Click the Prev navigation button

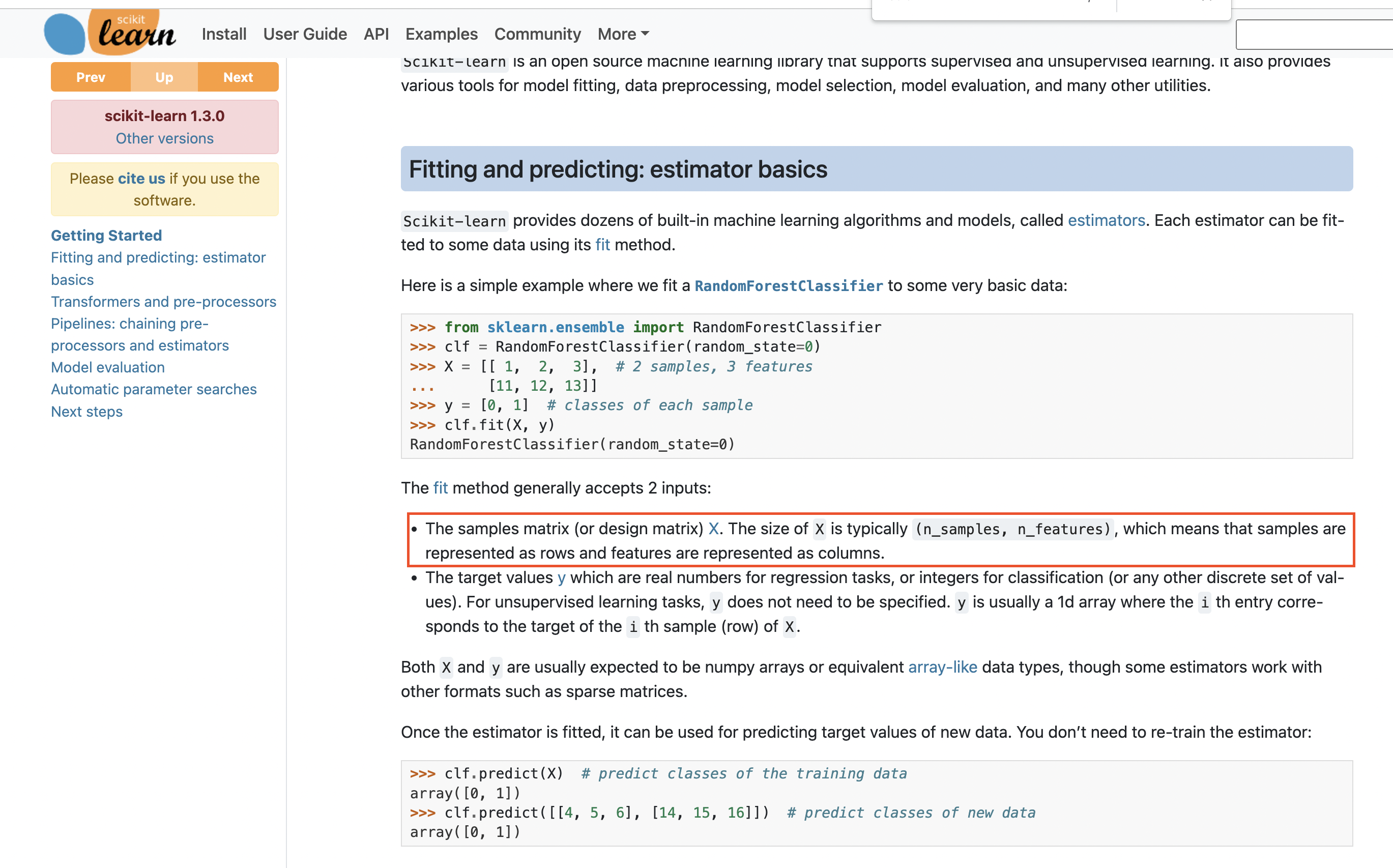tap(91, 77)
